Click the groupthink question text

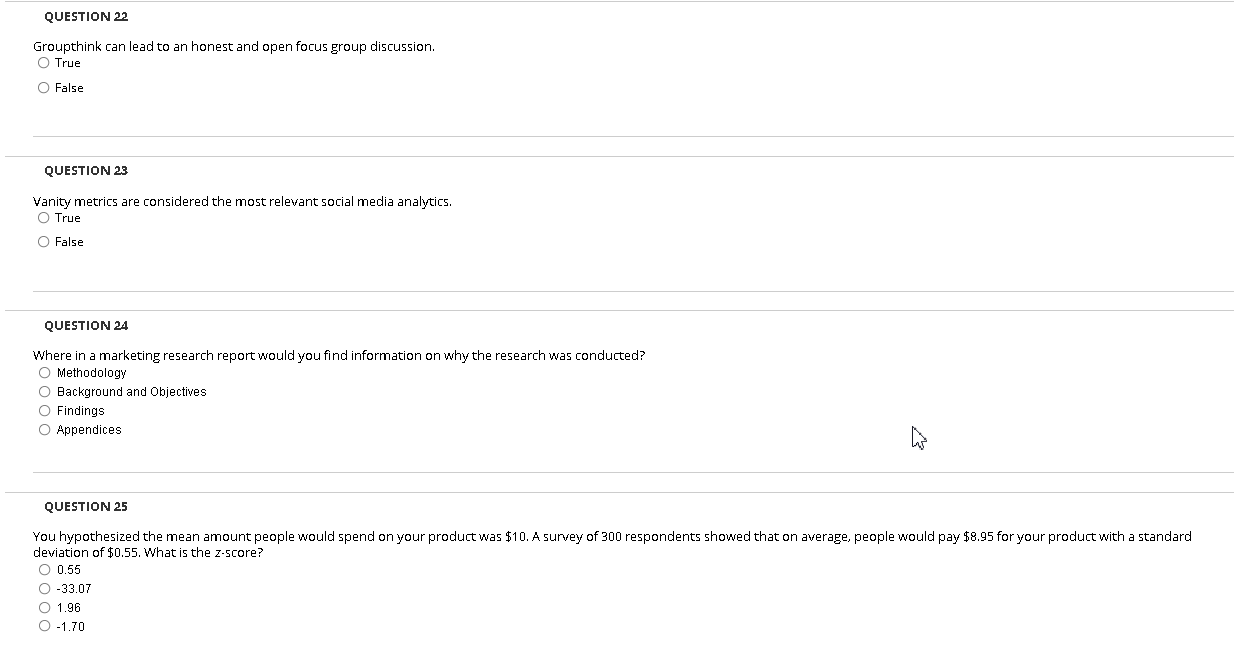click(x=234, y=45)
